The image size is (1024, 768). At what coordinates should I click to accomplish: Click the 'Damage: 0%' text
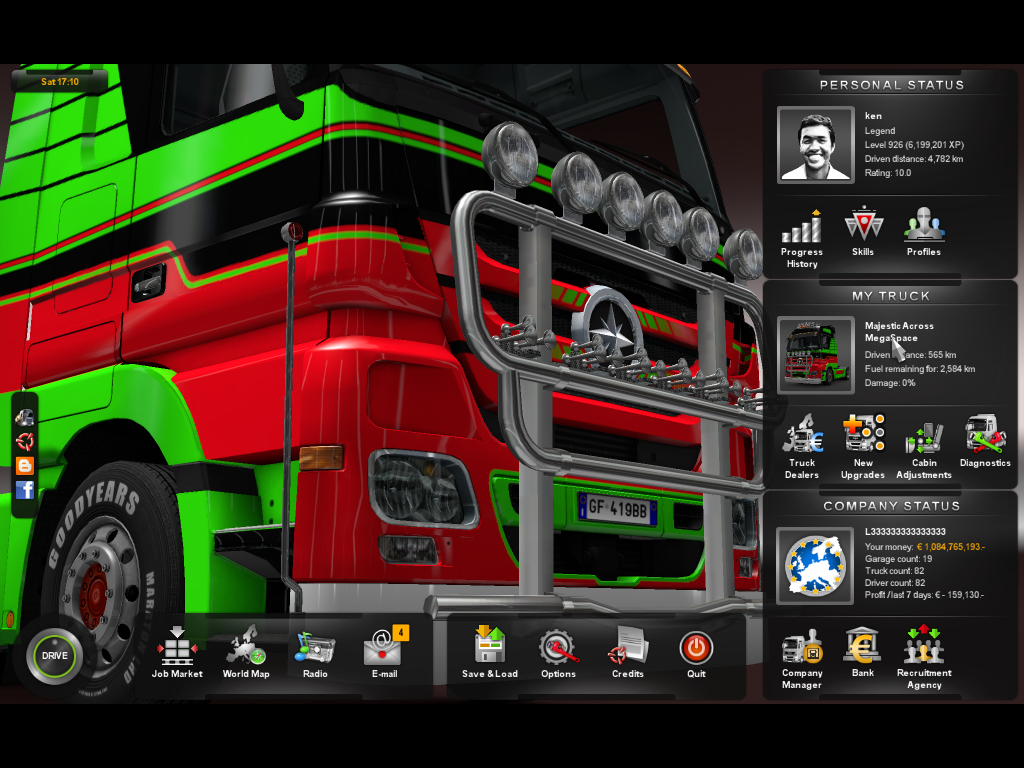click(x=890, y=383)
